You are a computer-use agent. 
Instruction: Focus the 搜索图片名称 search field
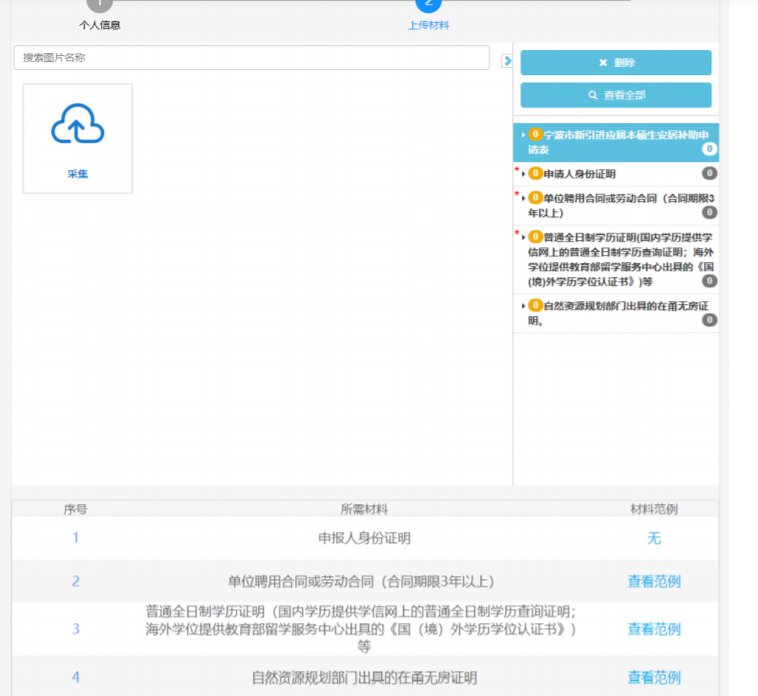click(251, 58)
